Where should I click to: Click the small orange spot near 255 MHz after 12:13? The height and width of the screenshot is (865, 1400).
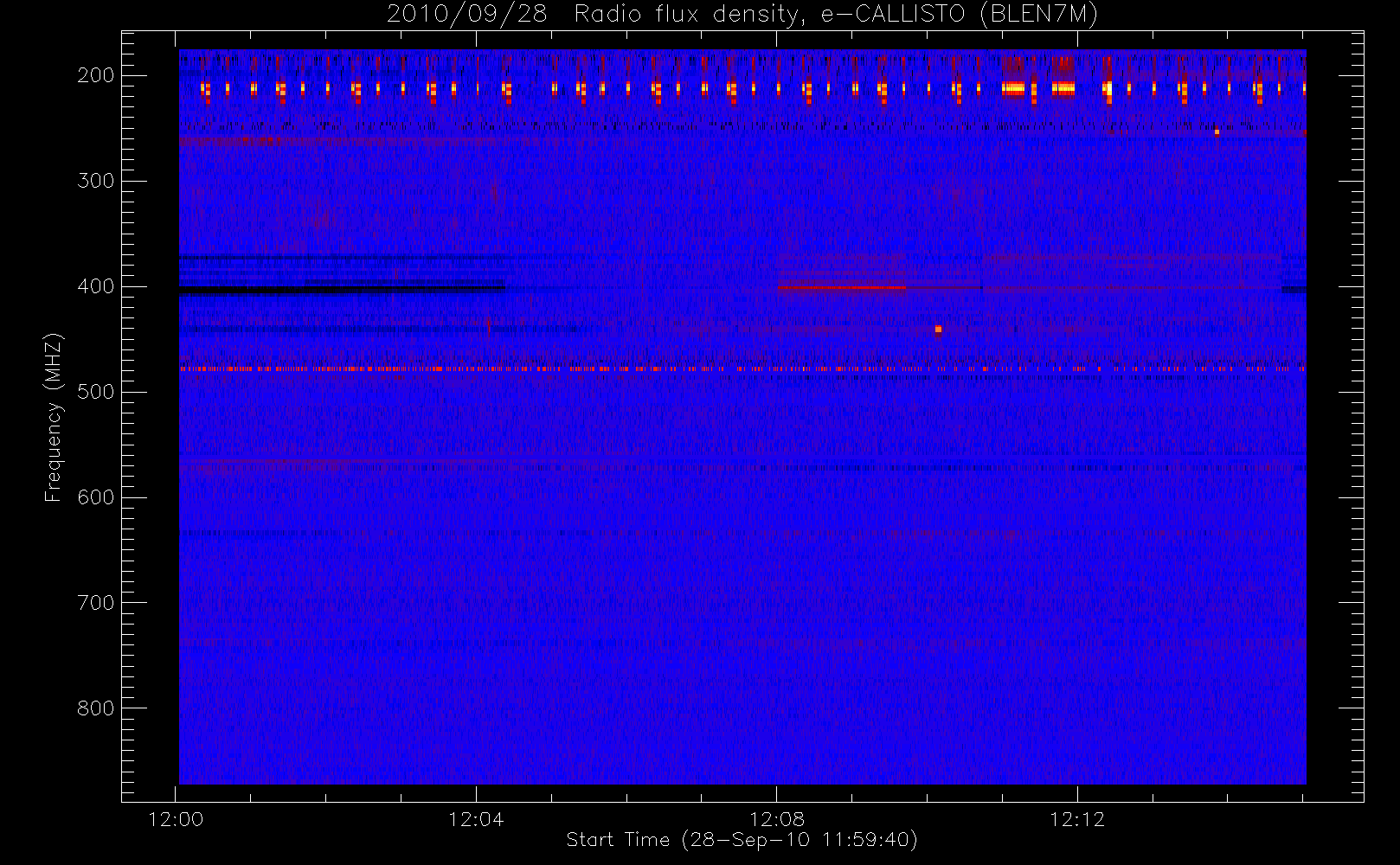click(x=1217, y=132)
